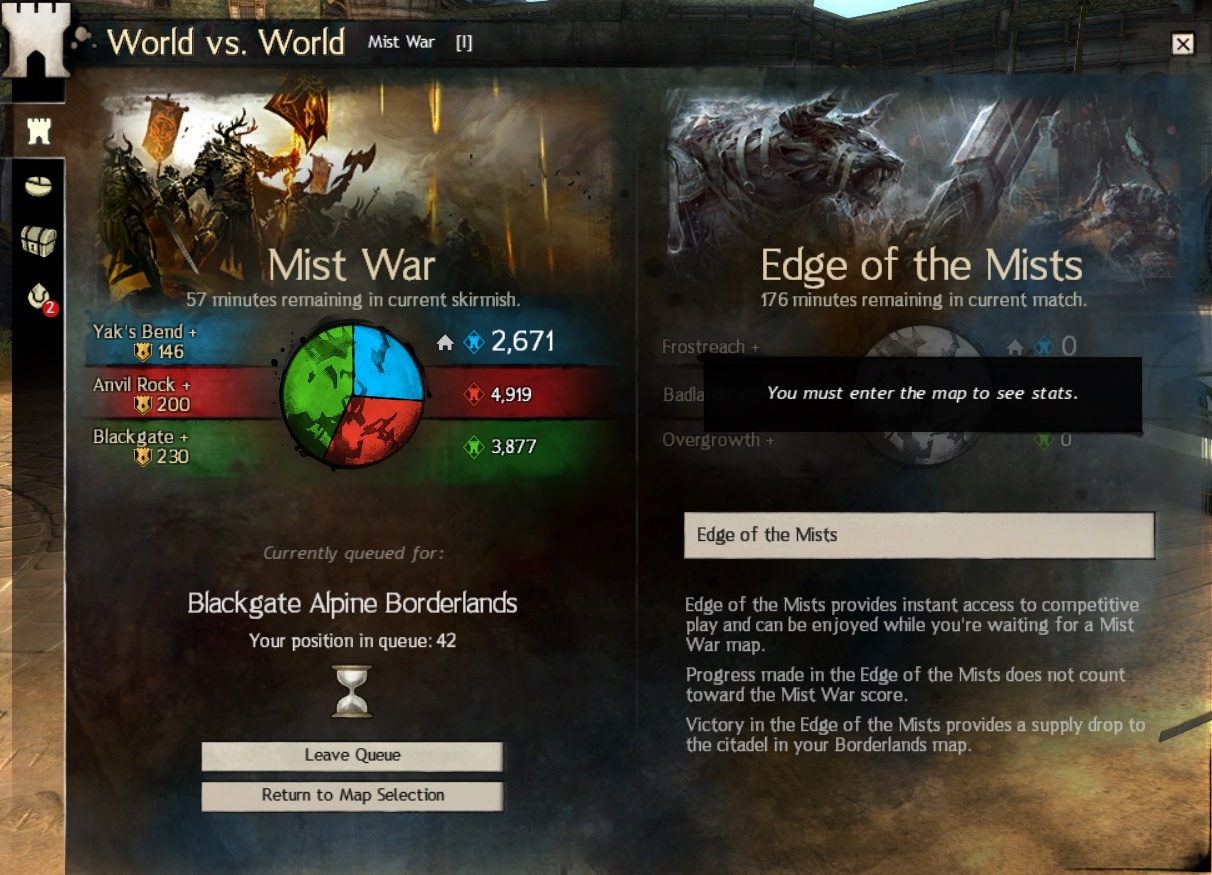Click the hourglass queue icon
The image size is (1212, 875).
coord(352,691)
